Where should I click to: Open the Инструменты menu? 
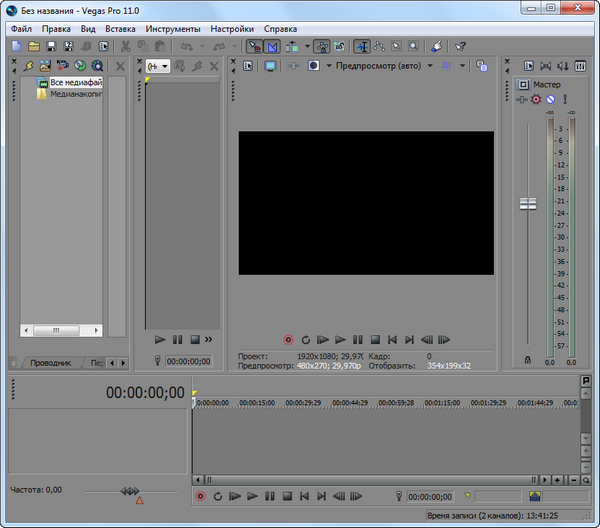coord(172,29)
